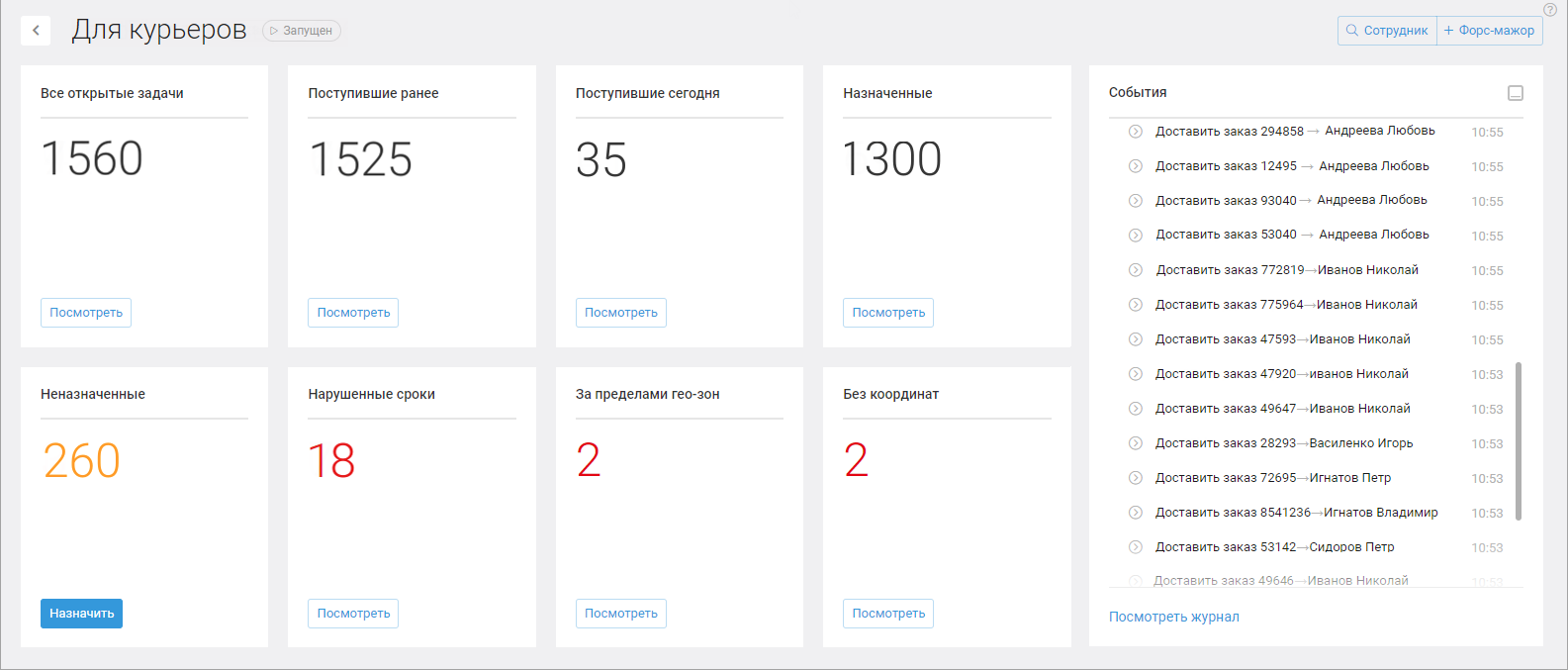This screenshot has height=670, width=1568.
Task: View tasks in Все открытые задачи card
Action: 86,313
